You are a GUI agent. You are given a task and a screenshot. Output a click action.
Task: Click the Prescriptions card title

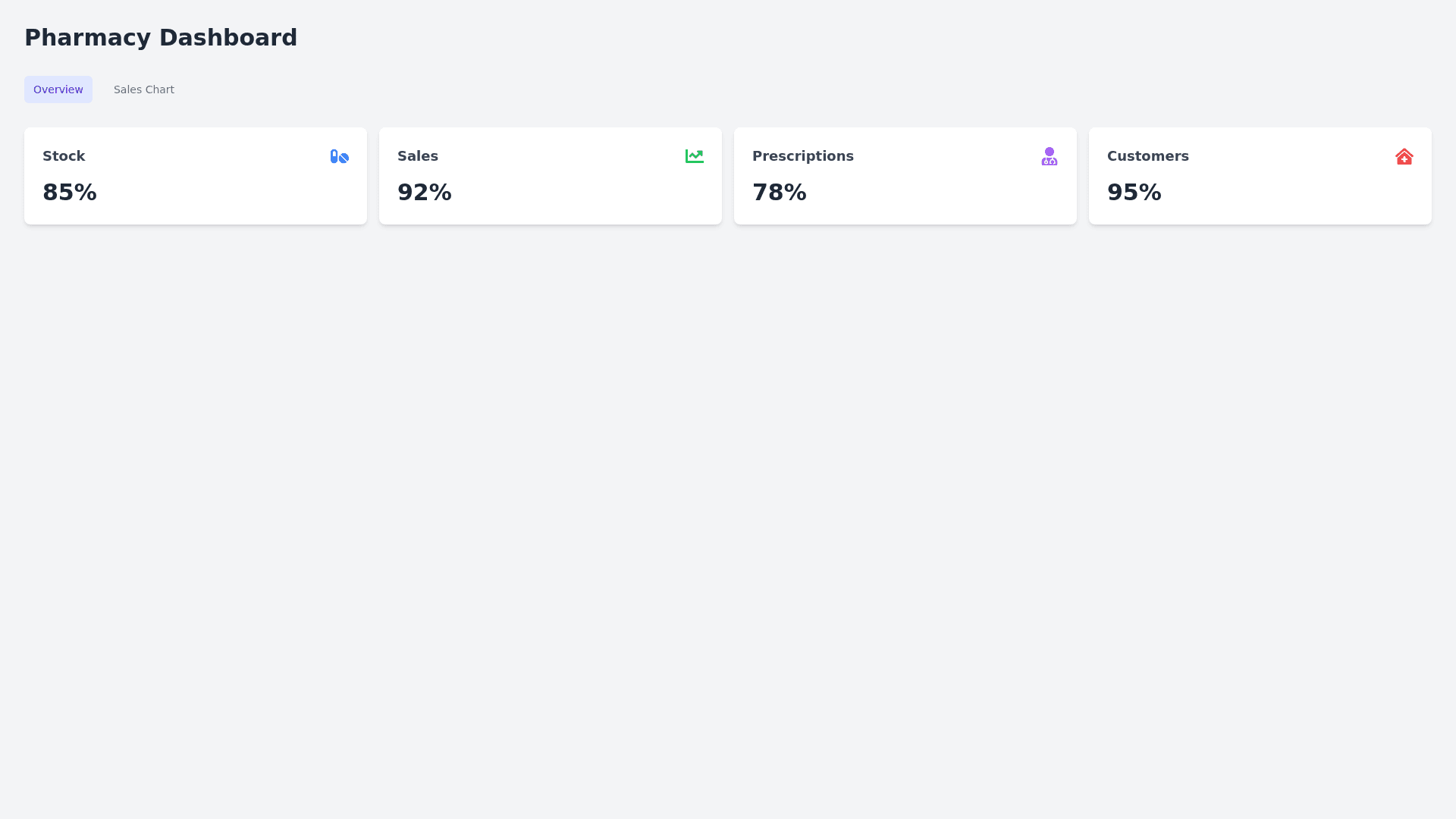tap(802, 156)
